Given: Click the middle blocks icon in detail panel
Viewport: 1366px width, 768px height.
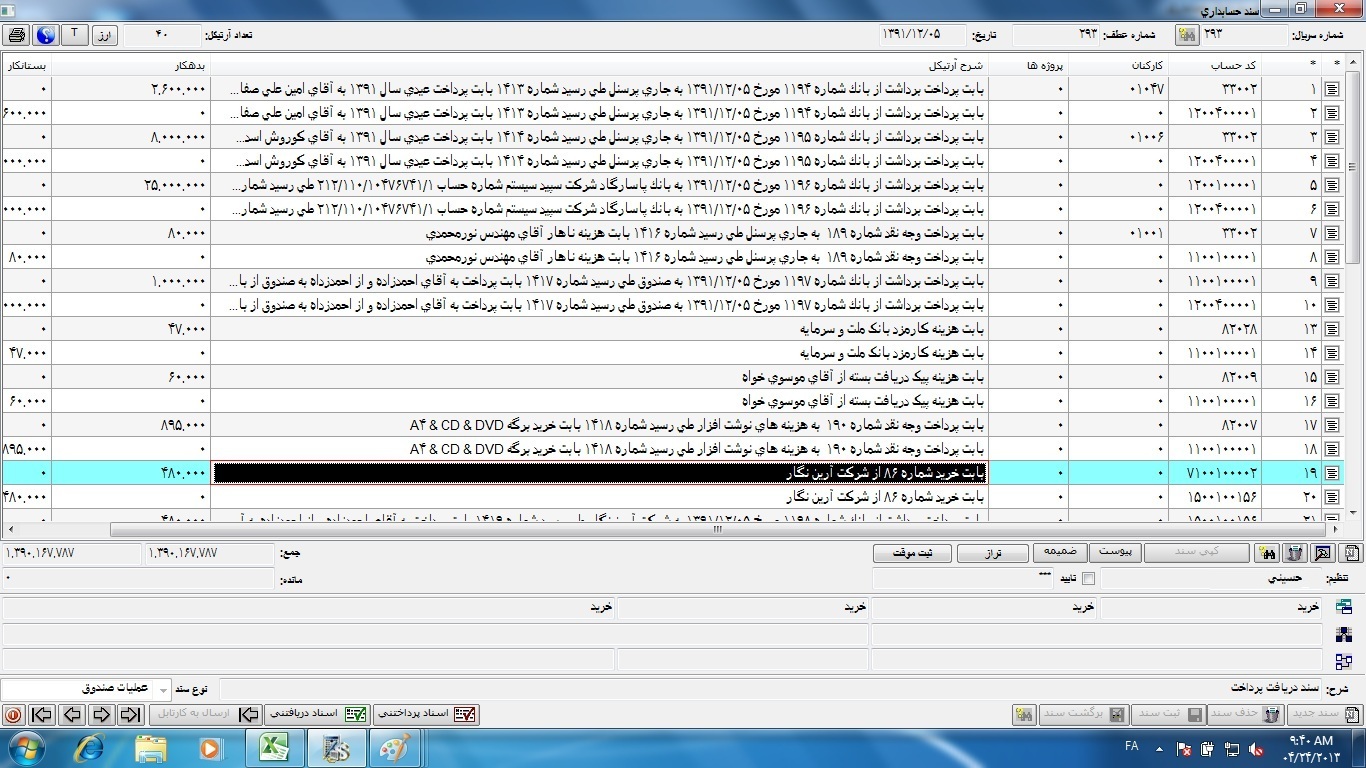Looking at the screenshot, I should tap(1344, 634).
